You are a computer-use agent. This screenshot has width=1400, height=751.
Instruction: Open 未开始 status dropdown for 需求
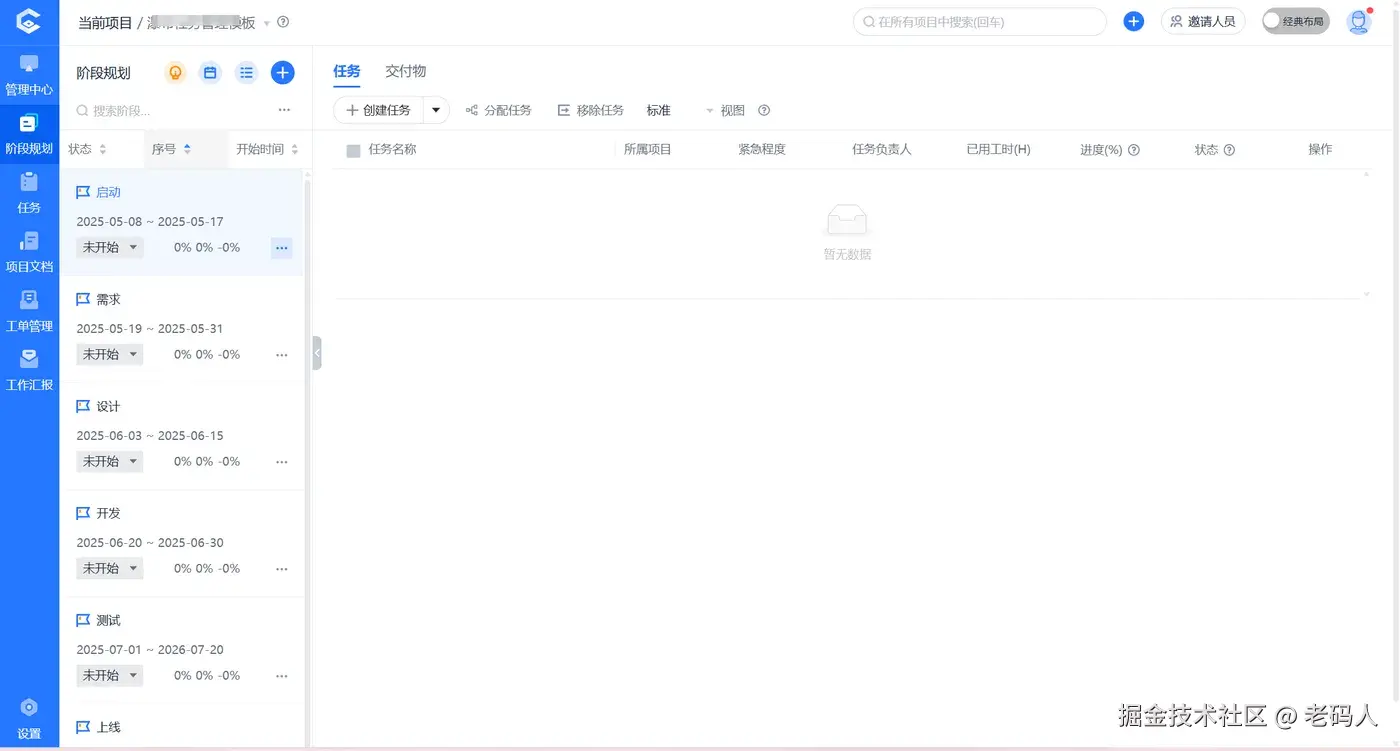110,355
